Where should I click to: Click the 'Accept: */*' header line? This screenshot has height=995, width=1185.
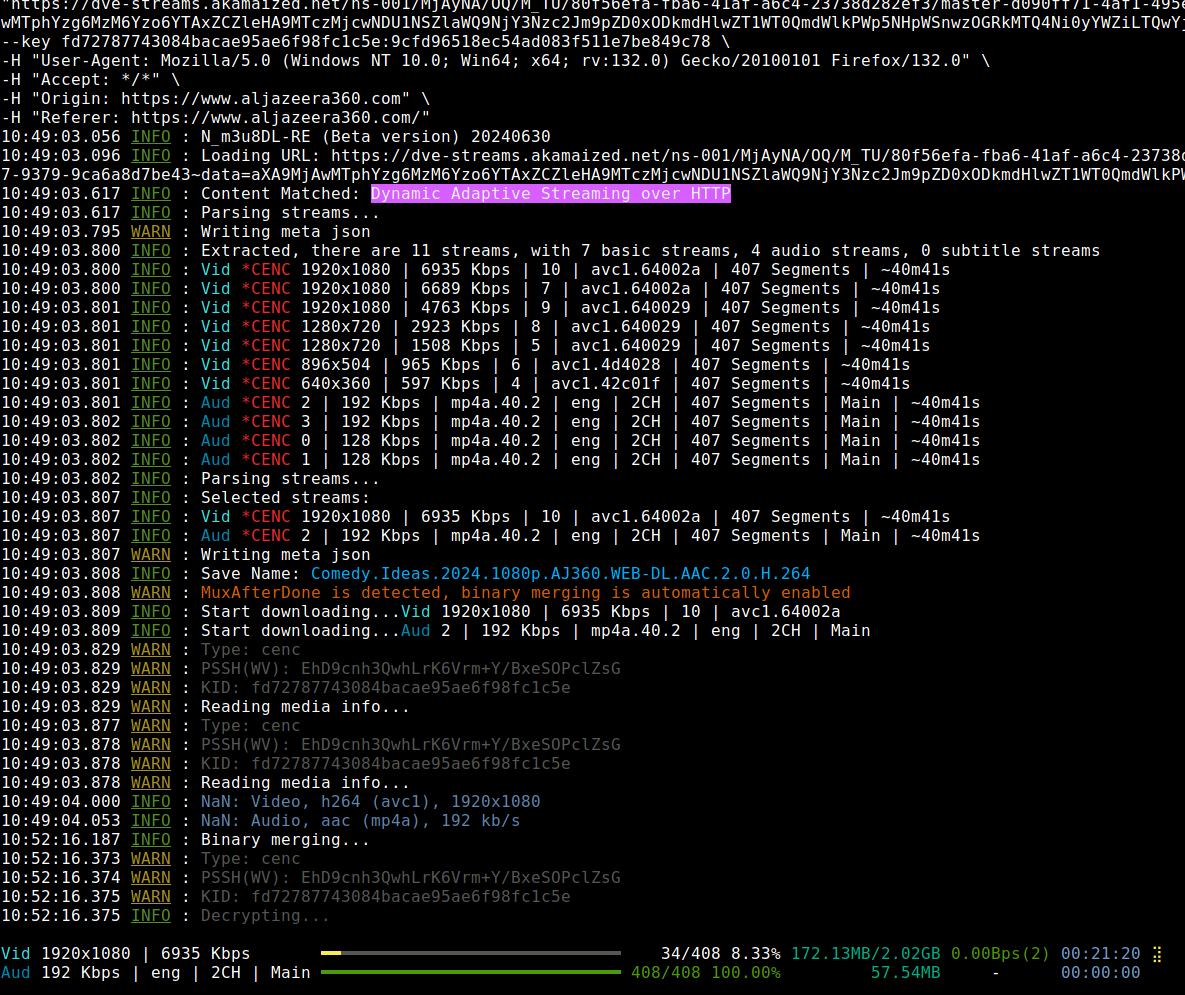[91, 79]
